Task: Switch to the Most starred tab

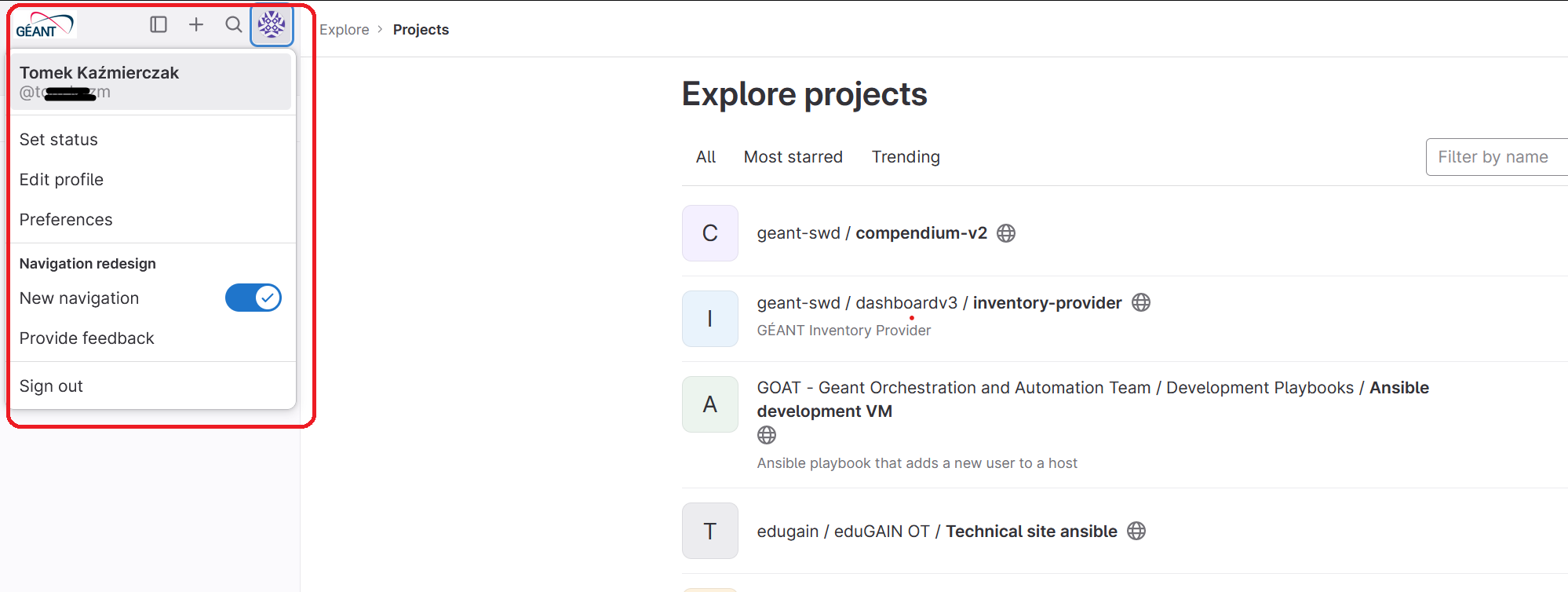Action: click(x=793, y=157)
